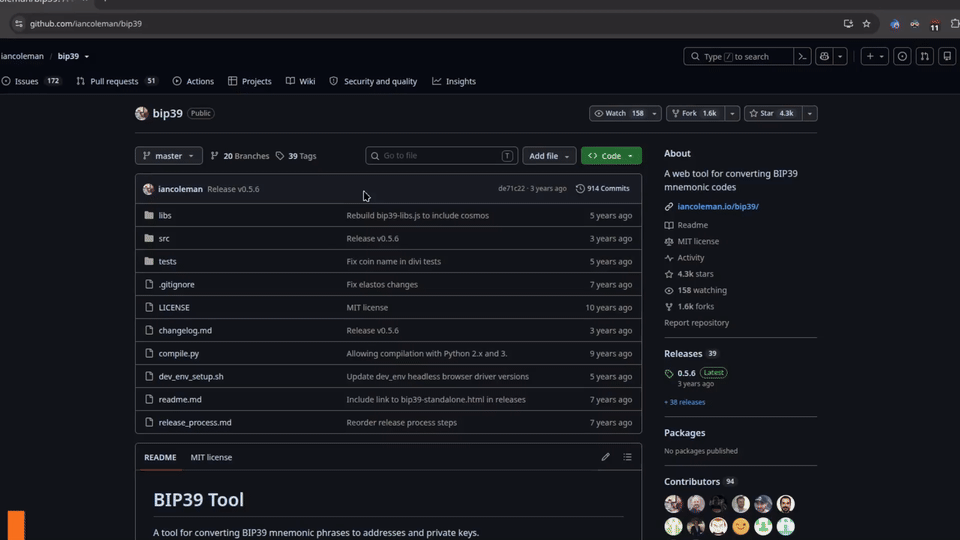Click the bip39 repository owner avatar
Viewport: 960px width, 540px height.
[141, 113]
